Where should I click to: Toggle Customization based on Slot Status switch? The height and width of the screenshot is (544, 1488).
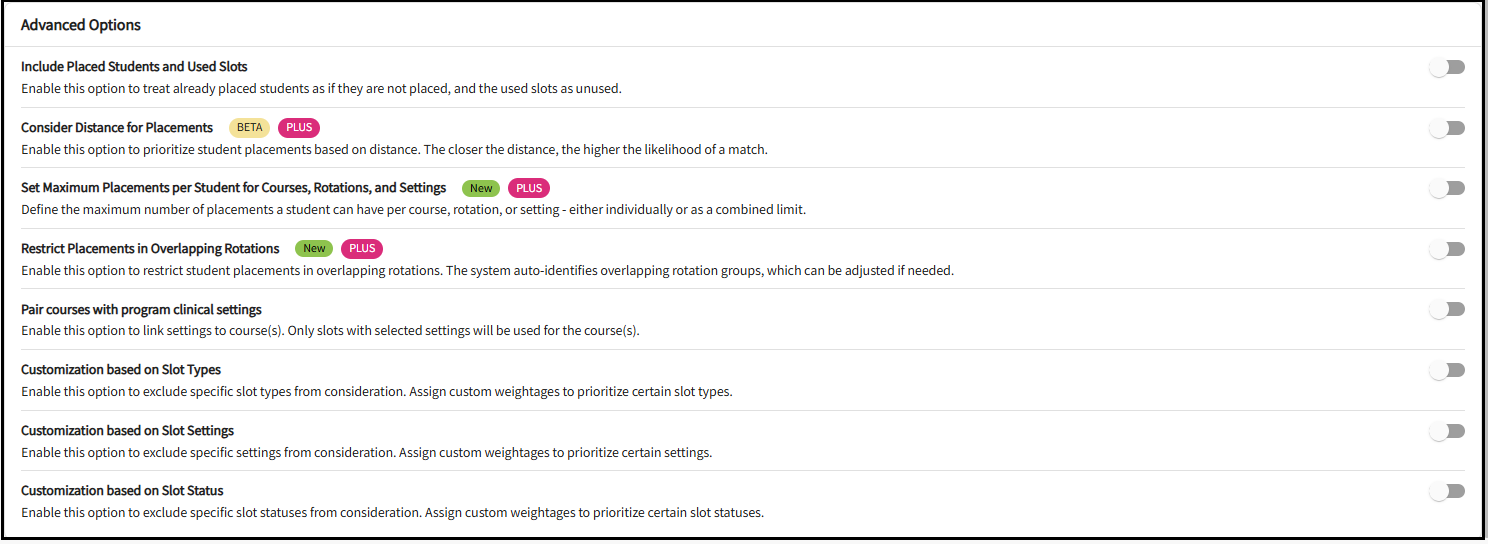coord(1447,491)
